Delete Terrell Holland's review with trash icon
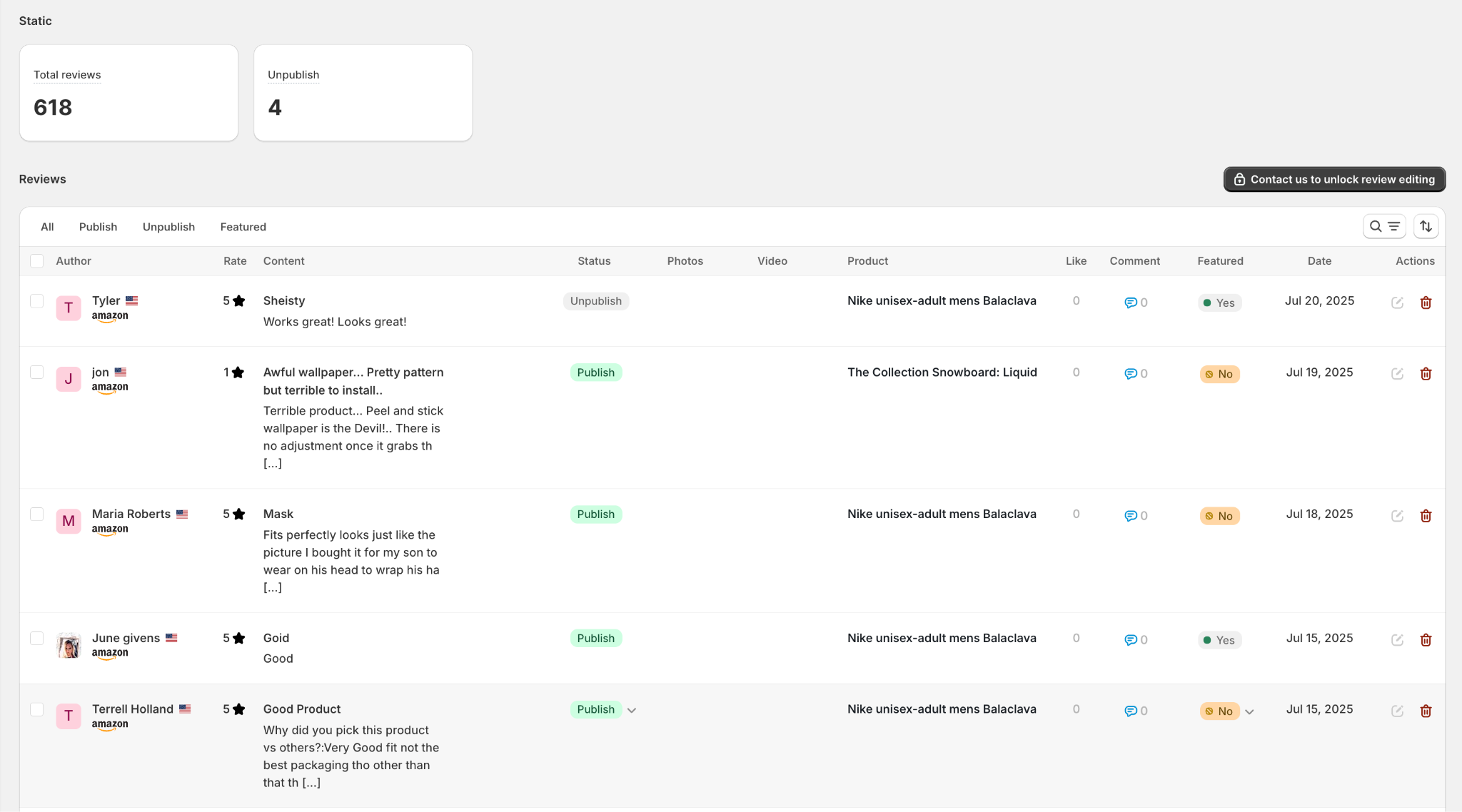 [x=1426, y=711]
